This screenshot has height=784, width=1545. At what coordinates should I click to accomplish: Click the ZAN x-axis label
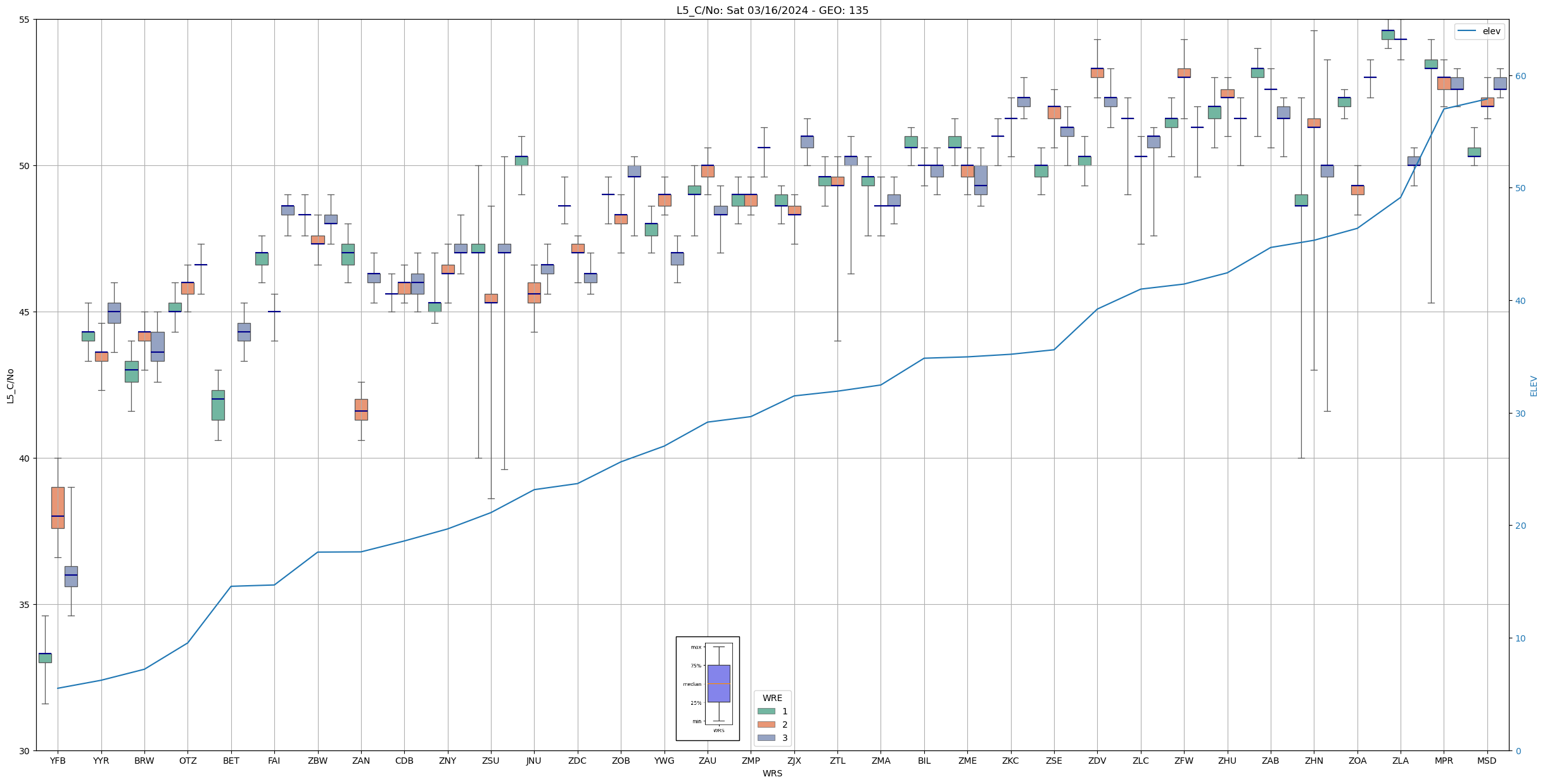coord(361,761)
